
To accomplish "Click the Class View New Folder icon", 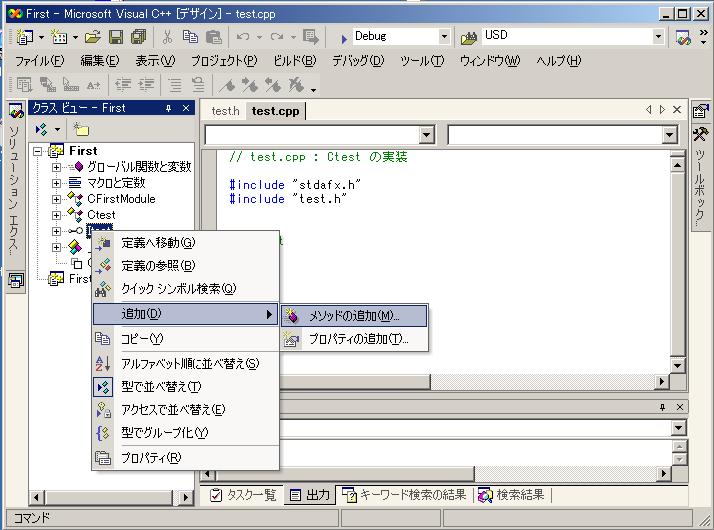I will (x=81, y=130).
